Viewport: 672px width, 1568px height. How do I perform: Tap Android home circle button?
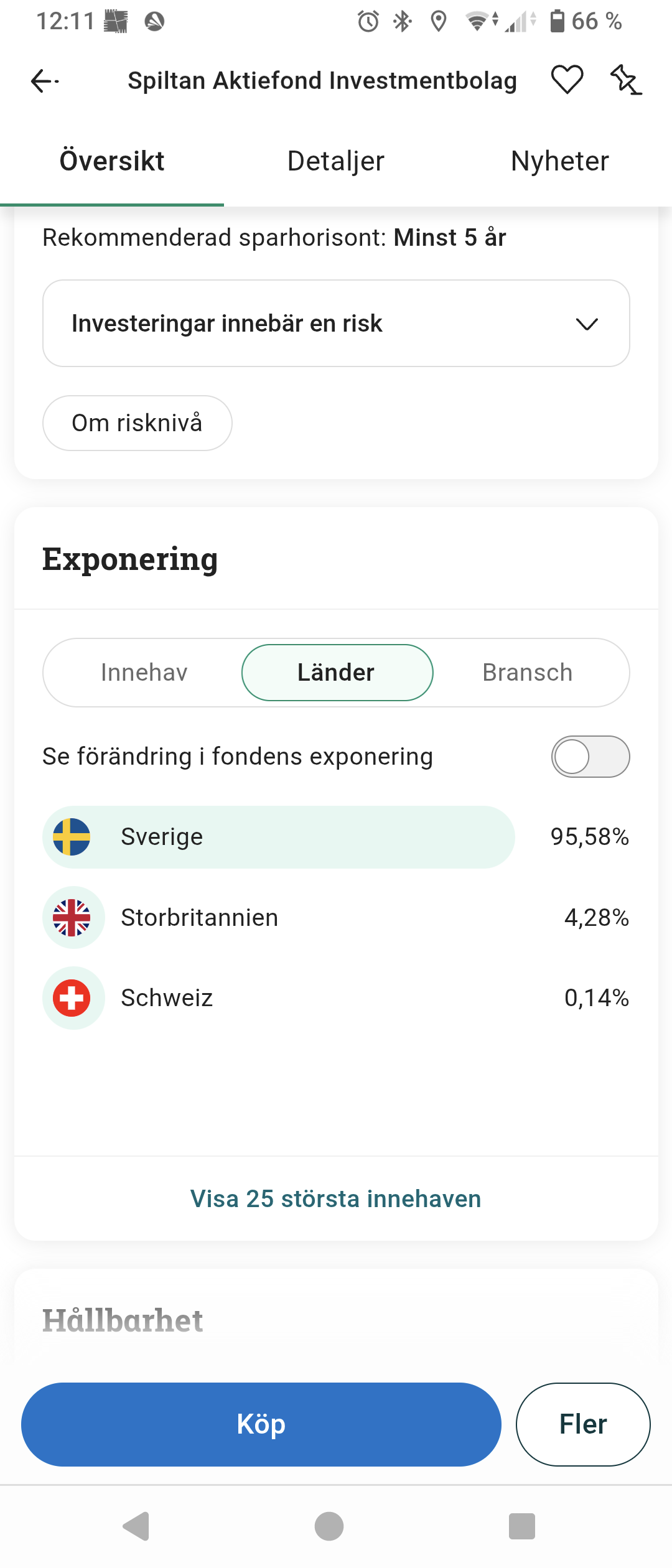[329, 1526]
